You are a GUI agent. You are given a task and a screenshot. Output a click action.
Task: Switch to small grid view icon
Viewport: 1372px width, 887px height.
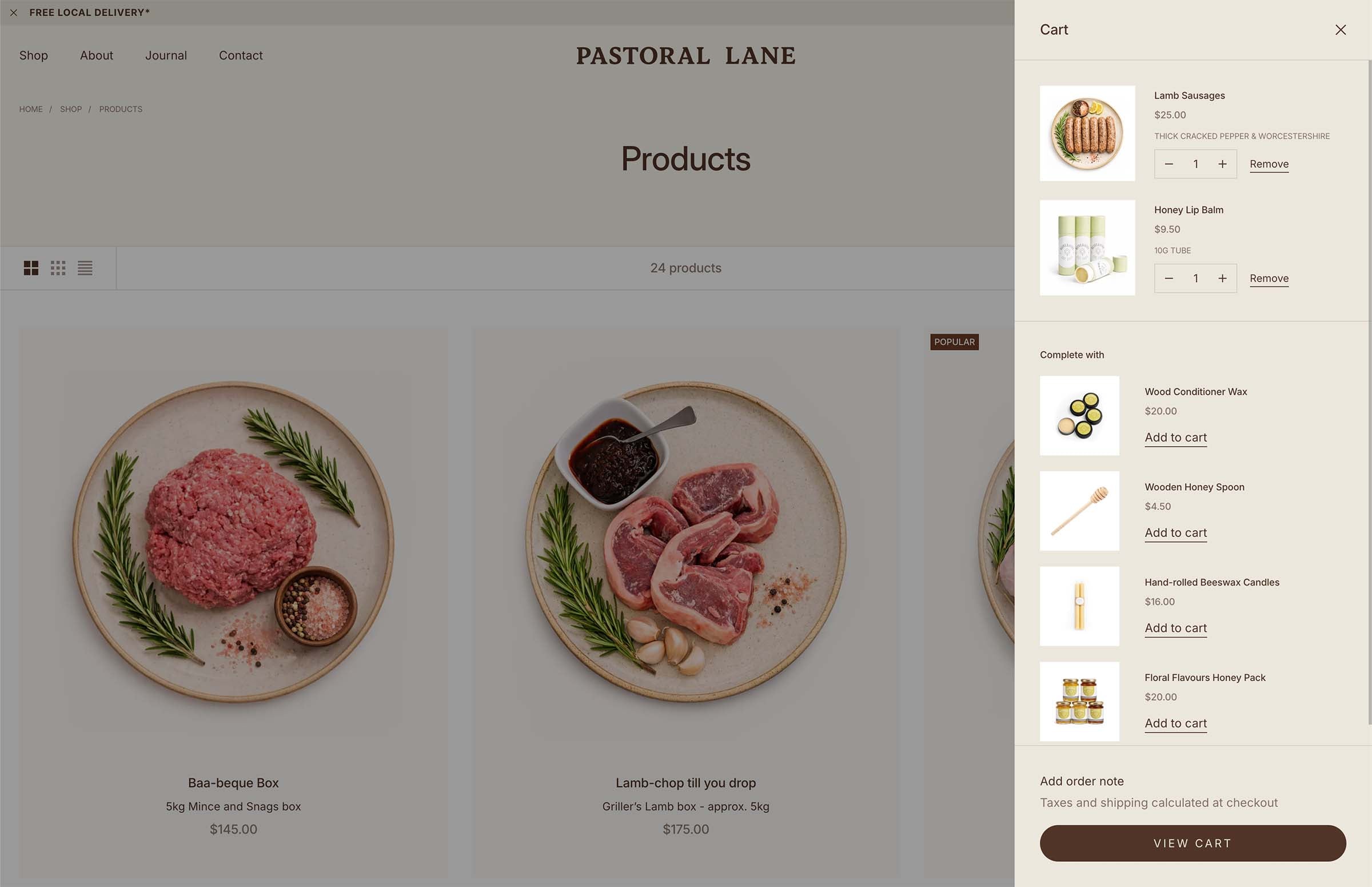58,268
